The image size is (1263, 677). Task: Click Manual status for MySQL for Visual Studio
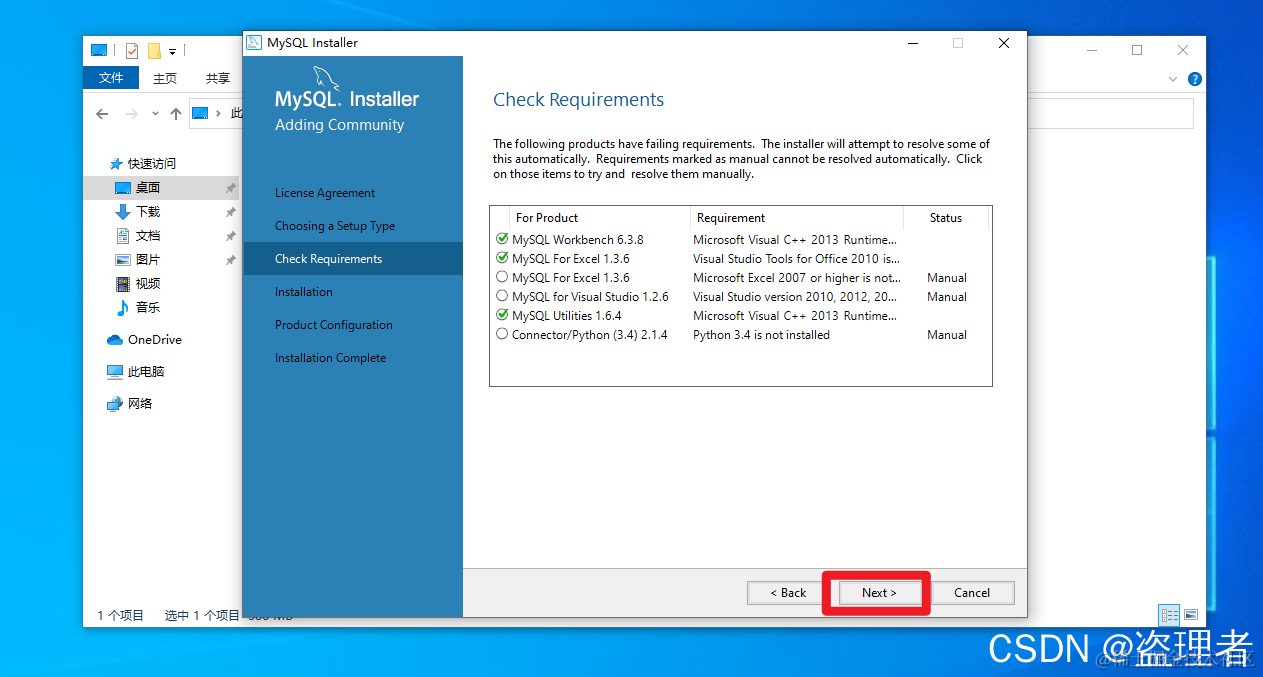coord(947,297)
